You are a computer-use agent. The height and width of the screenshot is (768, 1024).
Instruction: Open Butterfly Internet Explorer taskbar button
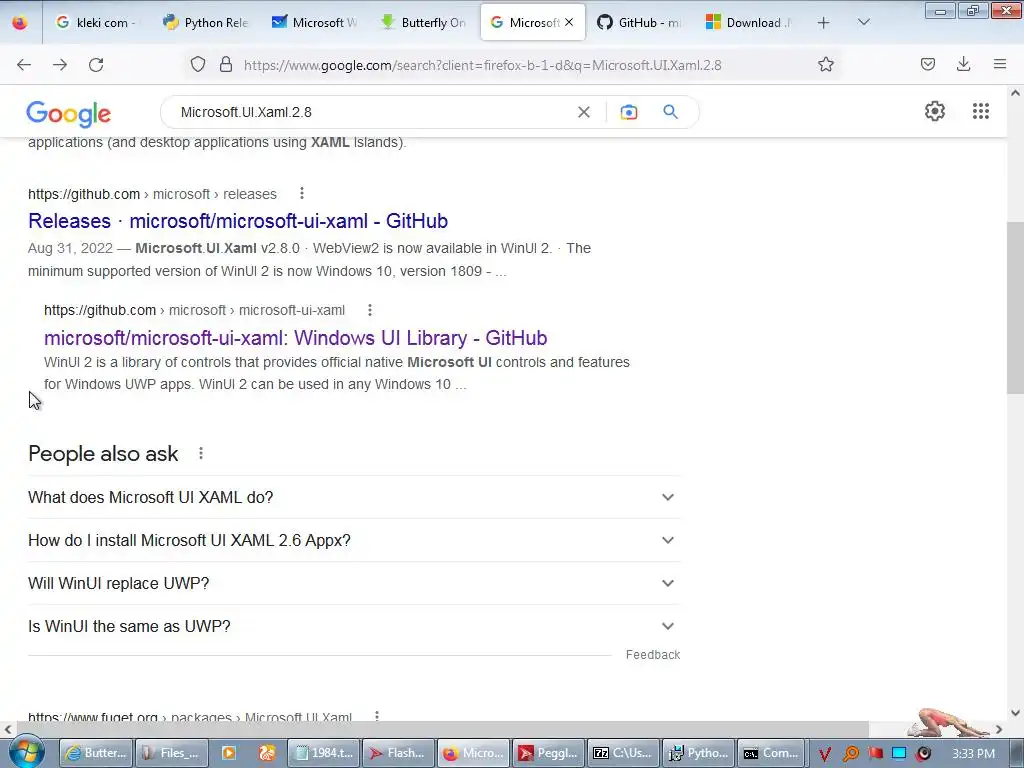(x=96, y=753)
